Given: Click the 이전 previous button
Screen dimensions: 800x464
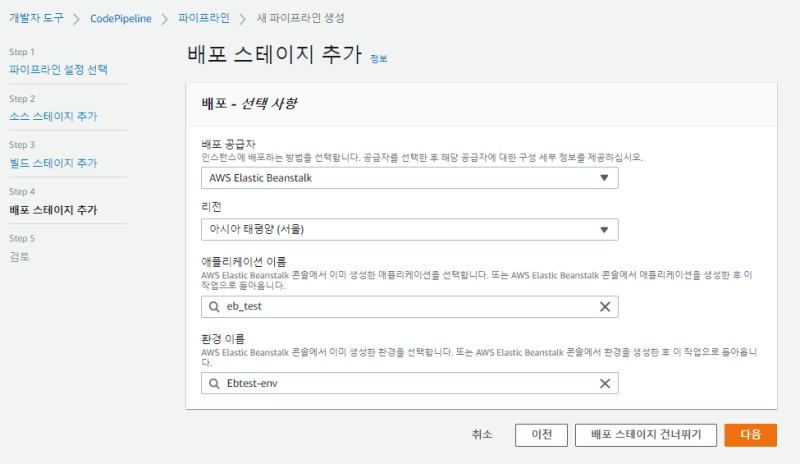Looking at the screenshot, I should tap(542, 435).
